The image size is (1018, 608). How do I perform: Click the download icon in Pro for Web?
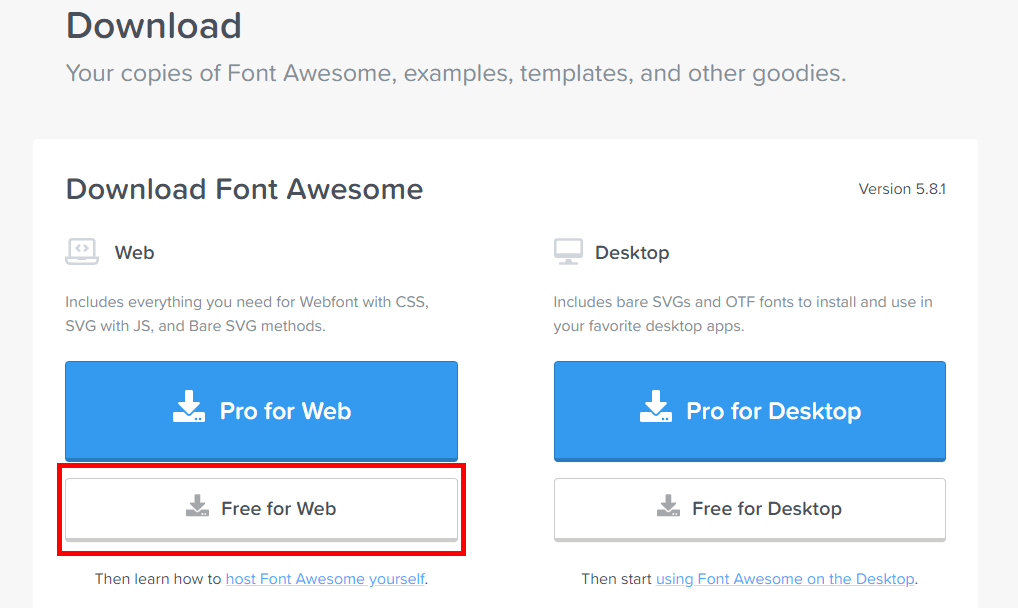point(189,408)
